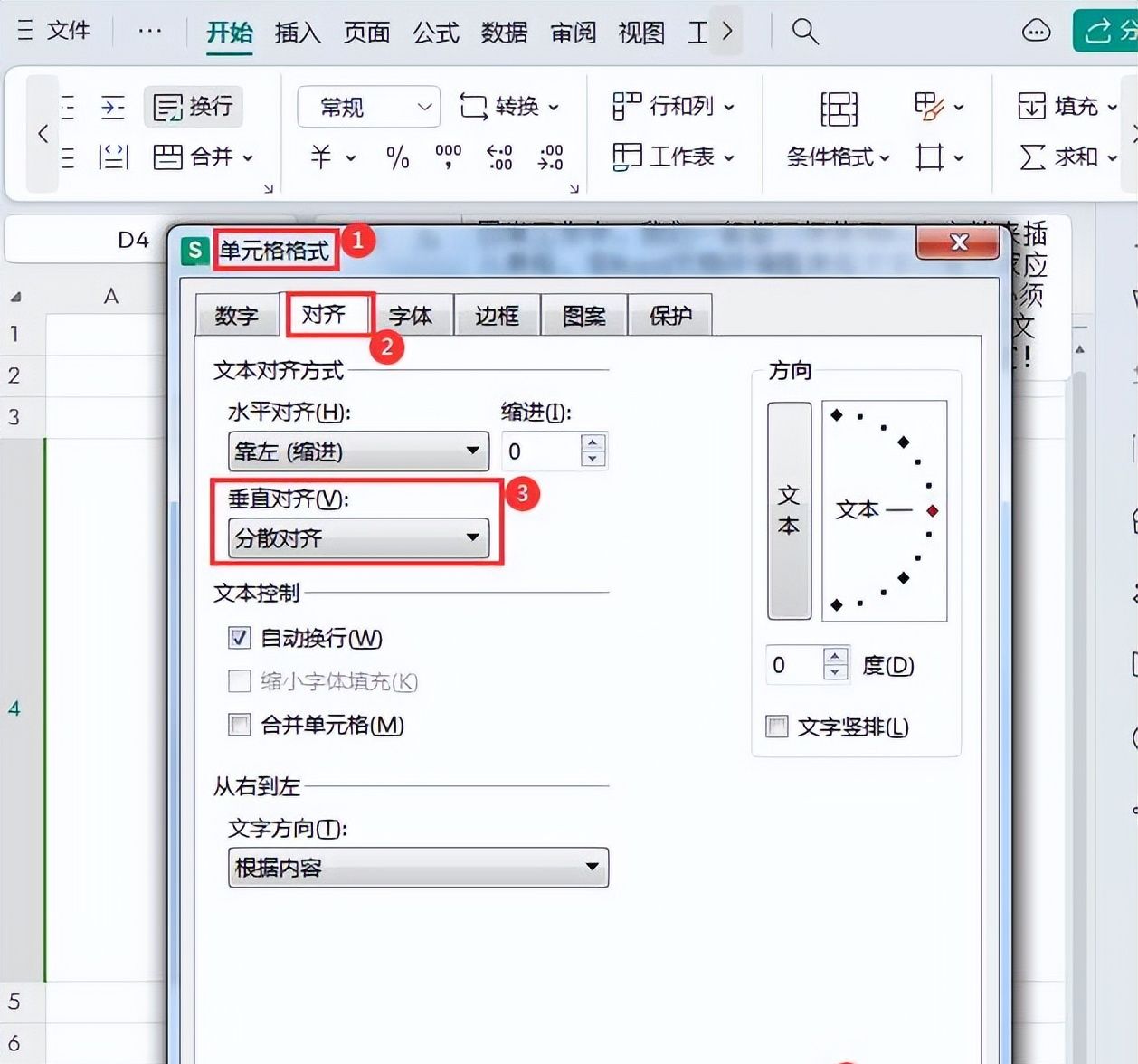Click the 求和 (sum) toolbar icon
This screenshot has width=1138, height=1064.
pos(1064,157)
